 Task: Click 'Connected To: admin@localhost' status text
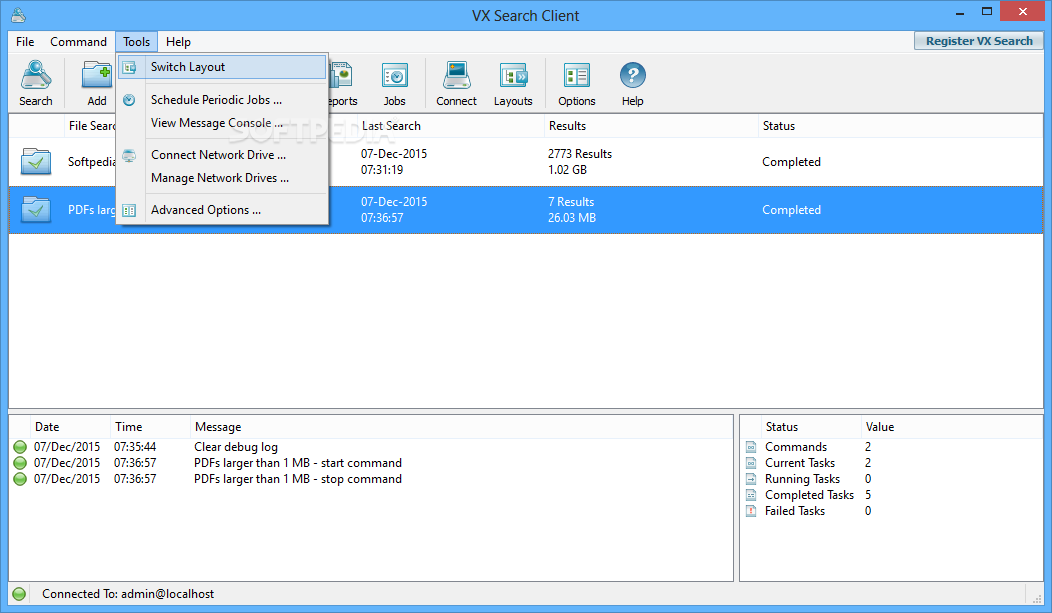pyautogui.click(x=127, y=594)
